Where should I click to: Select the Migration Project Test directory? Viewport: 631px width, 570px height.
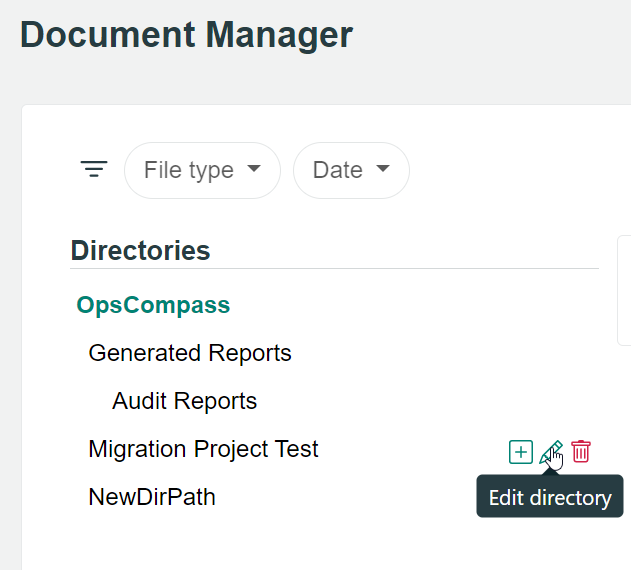pos(203,449)
